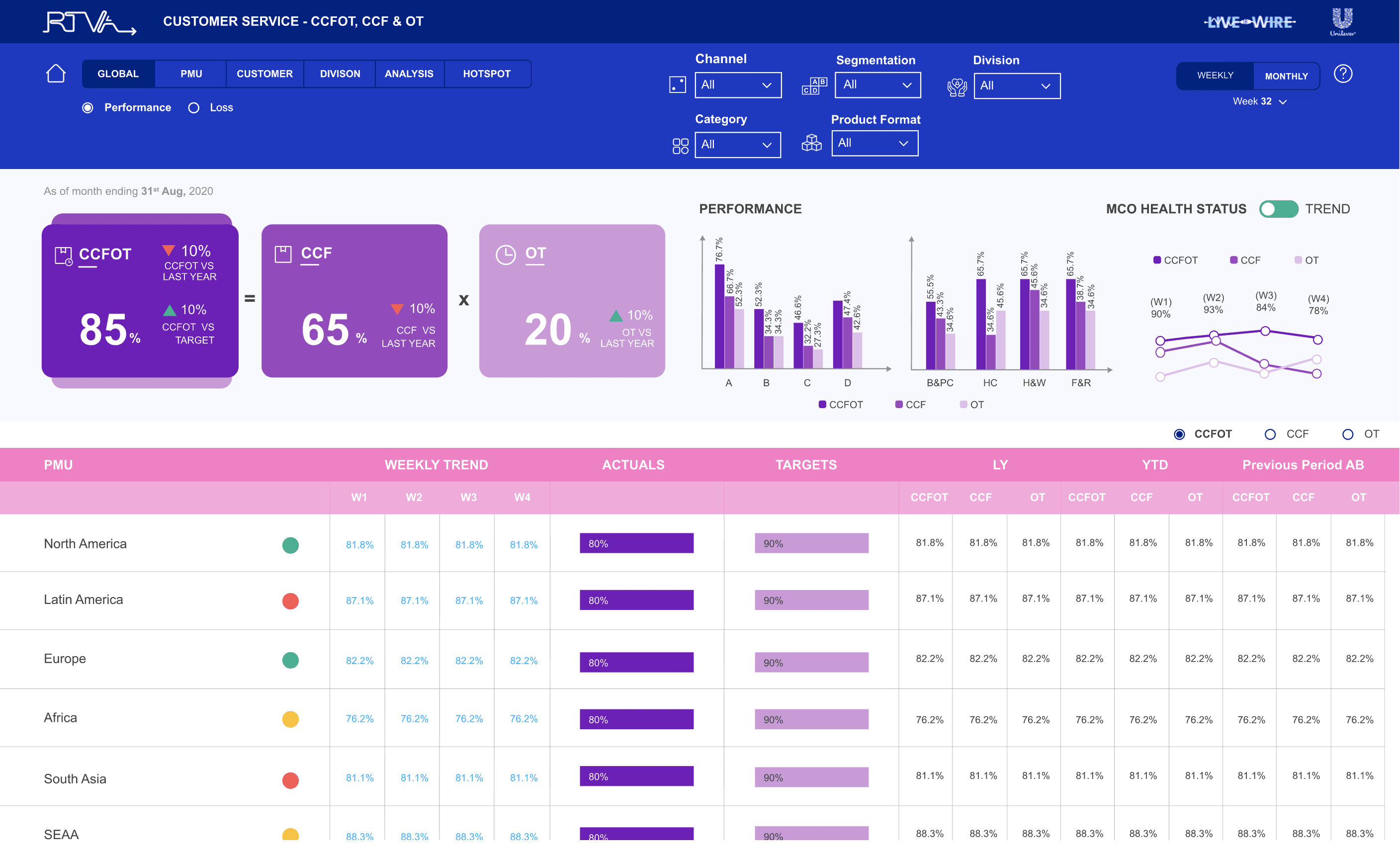Open the Global tab

(x=118, y=74)
